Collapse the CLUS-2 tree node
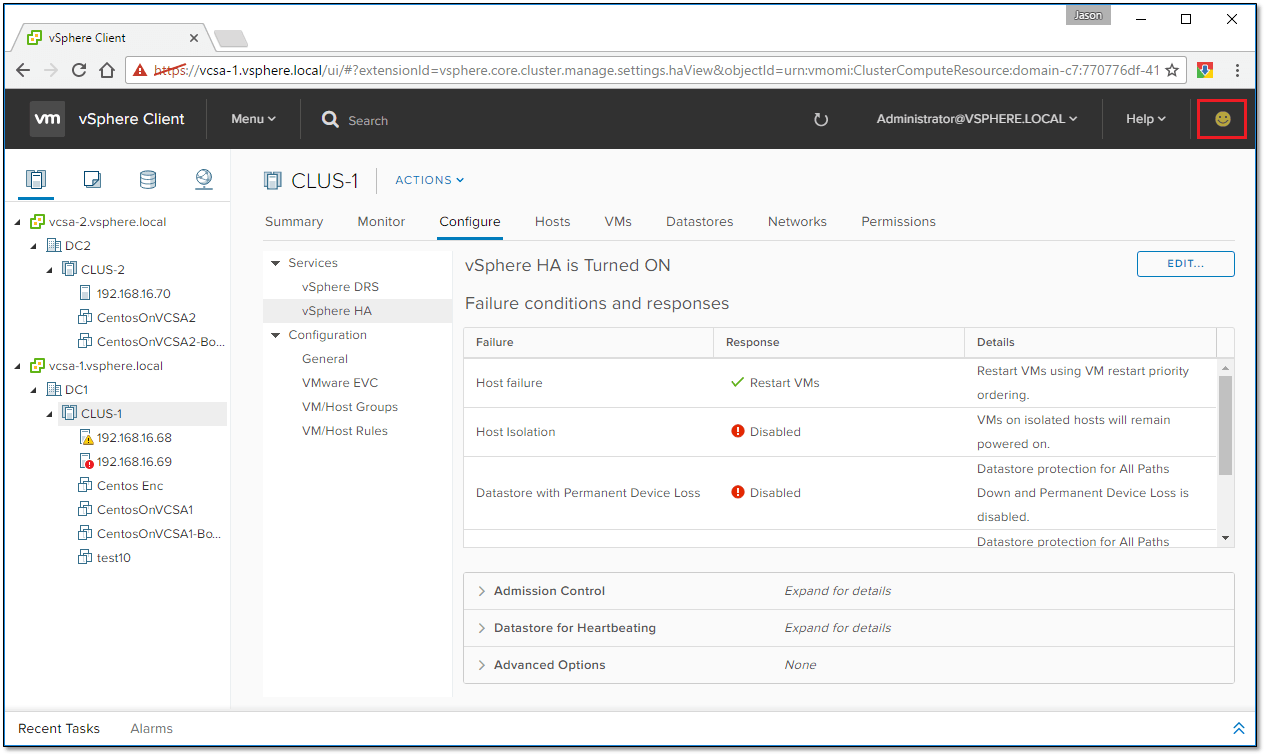This screenshot has width=1266, height=756. pyautogui.click(x=50, y=270)
